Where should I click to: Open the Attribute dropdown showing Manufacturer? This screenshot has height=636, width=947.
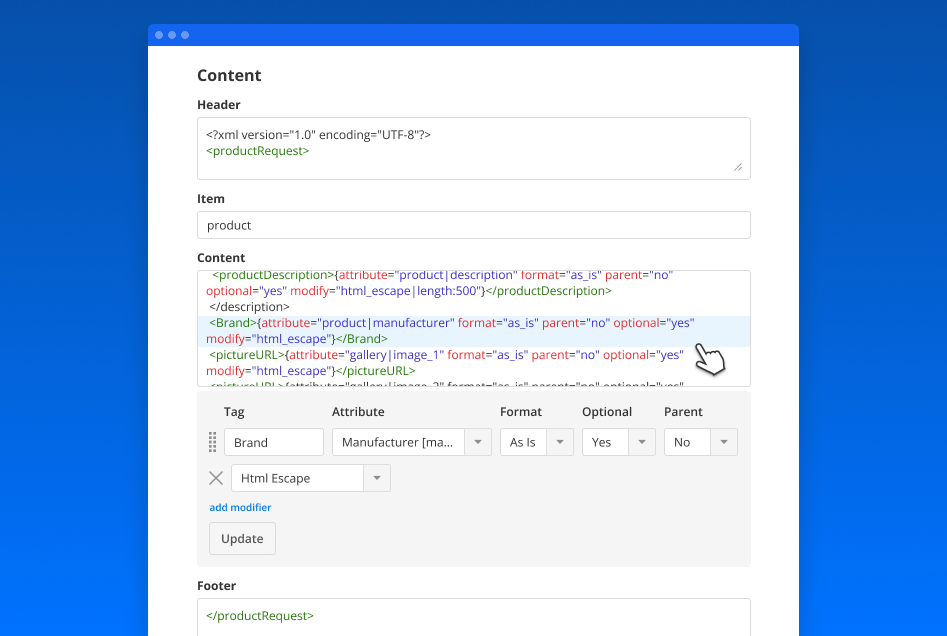477,441
